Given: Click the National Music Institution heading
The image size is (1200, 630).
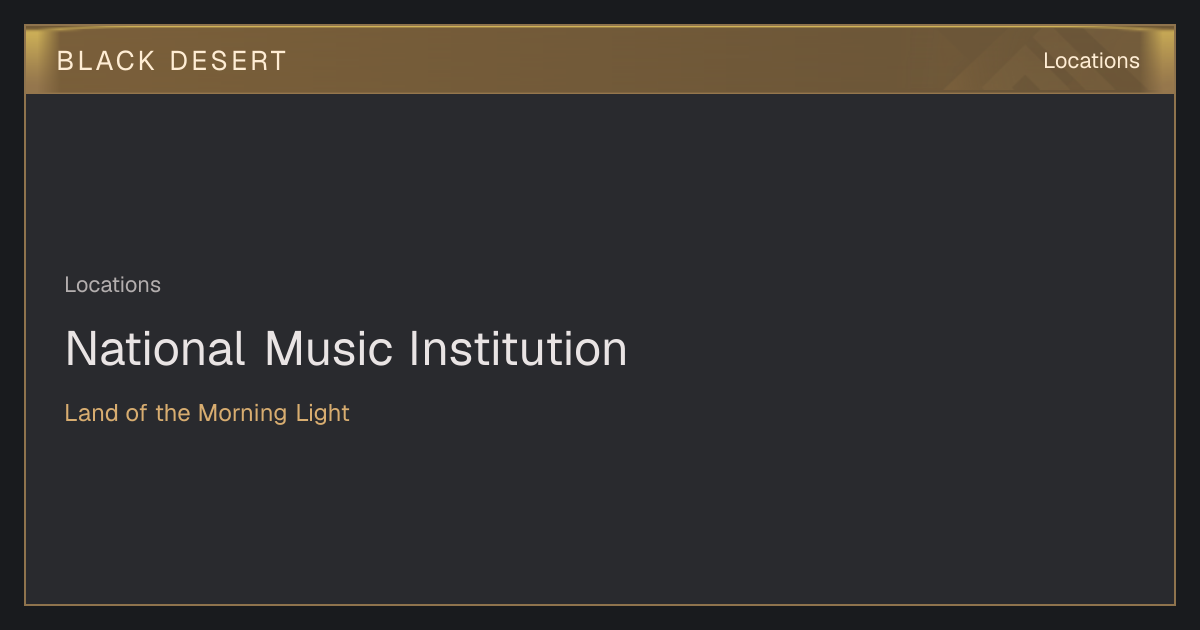Looking at the screenshot, I should pyautogui.click(x=346, y=349).
